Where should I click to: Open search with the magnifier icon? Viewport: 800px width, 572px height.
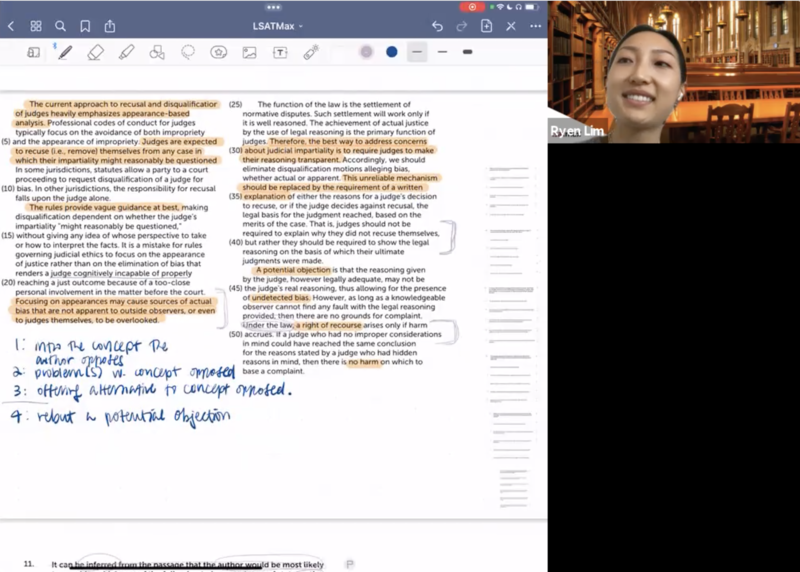coord(61,26)
